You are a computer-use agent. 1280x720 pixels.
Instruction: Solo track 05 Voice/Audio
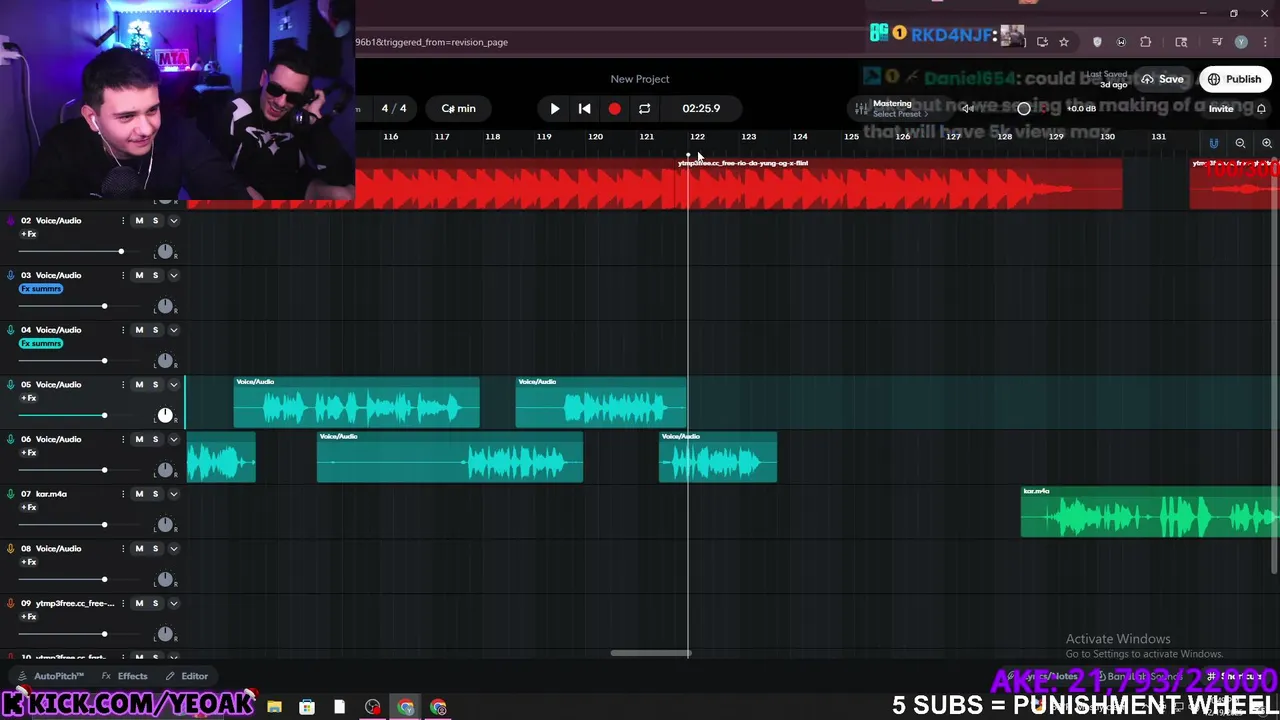click(155, 385)
